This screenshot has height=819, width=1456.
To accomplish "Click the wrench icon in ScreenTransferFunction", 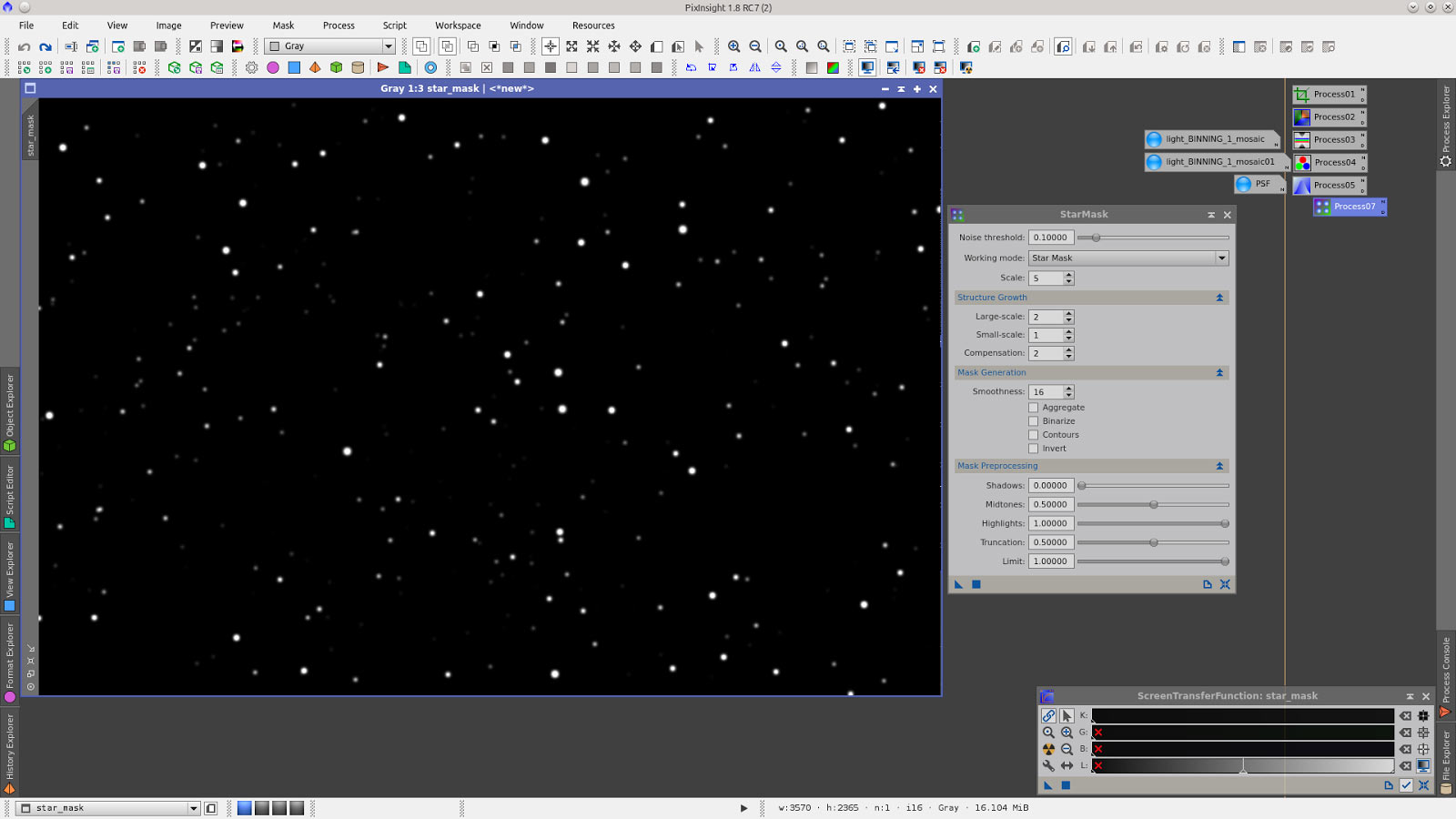I will tap(1048, 765).
